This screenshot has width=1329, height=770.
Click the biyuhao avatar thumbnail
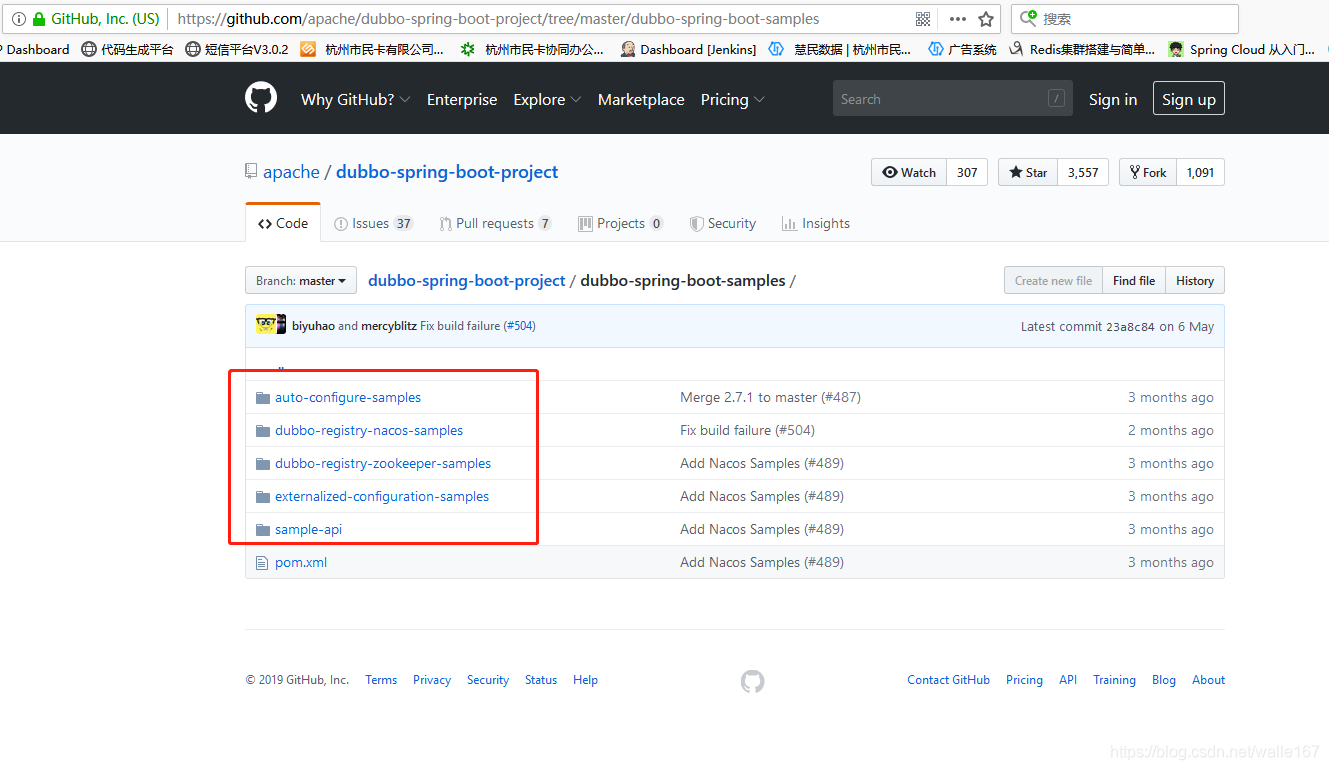[x=266, y=324]
